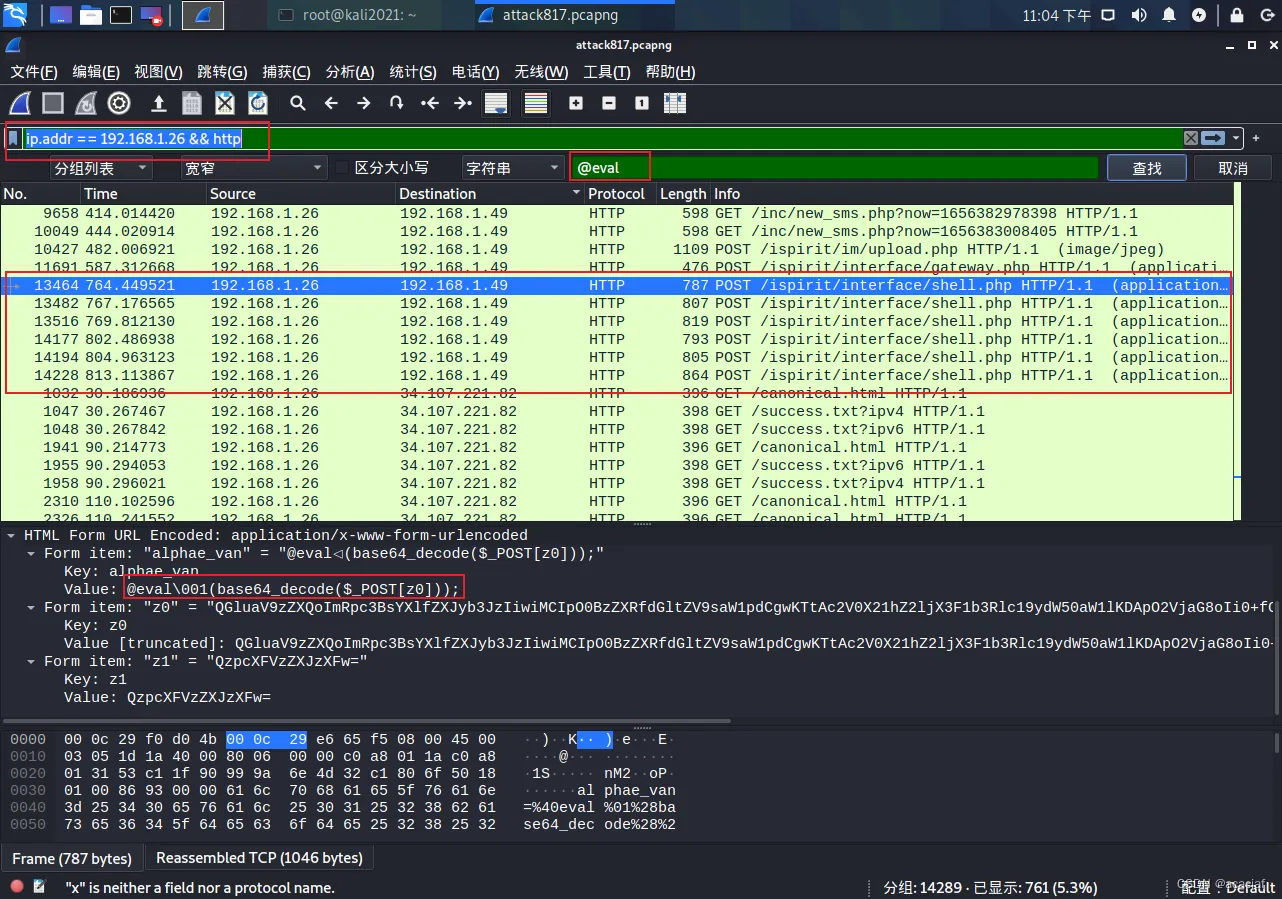This screenshot has width=1282, height=899.
Task: Click the lock screen tray icon
Action: click(x=1236, y=15)
